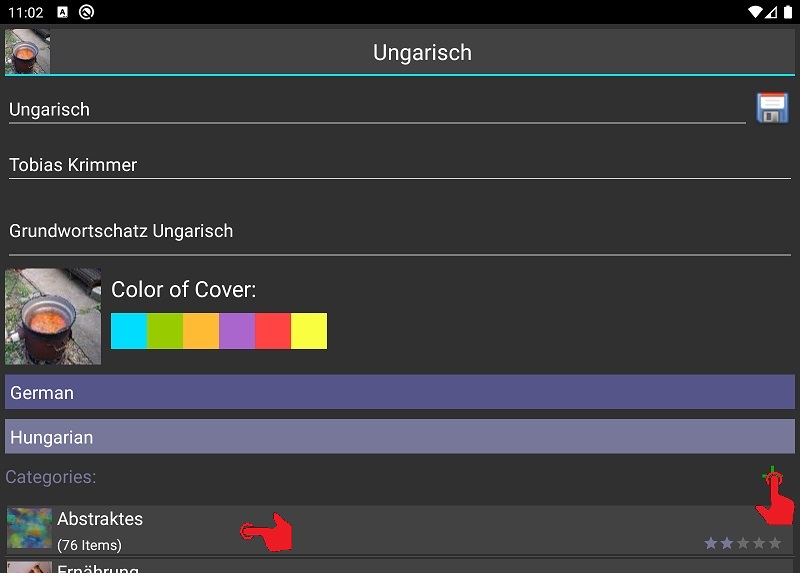Tap the cooking pot thumbnail in header
The width and height of the screenshot is (800, 573).
coord(28,52)
